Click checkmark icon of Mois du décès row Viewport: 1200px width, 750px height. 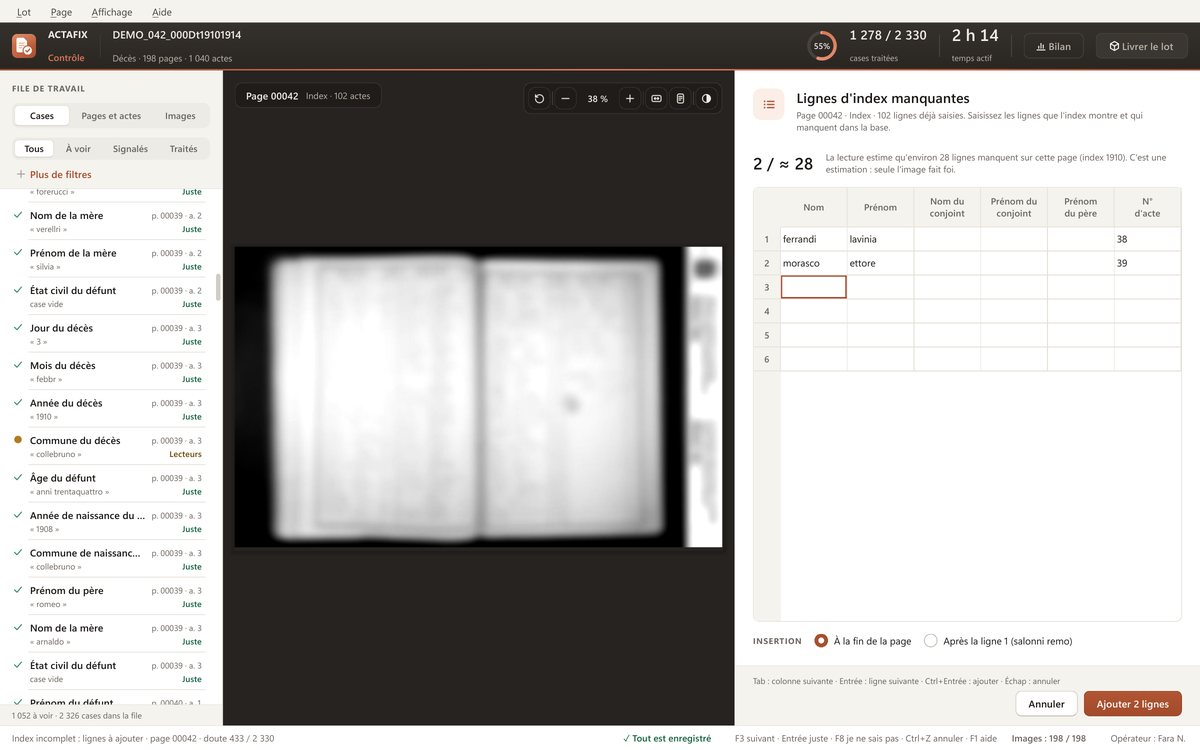point(18,366)
